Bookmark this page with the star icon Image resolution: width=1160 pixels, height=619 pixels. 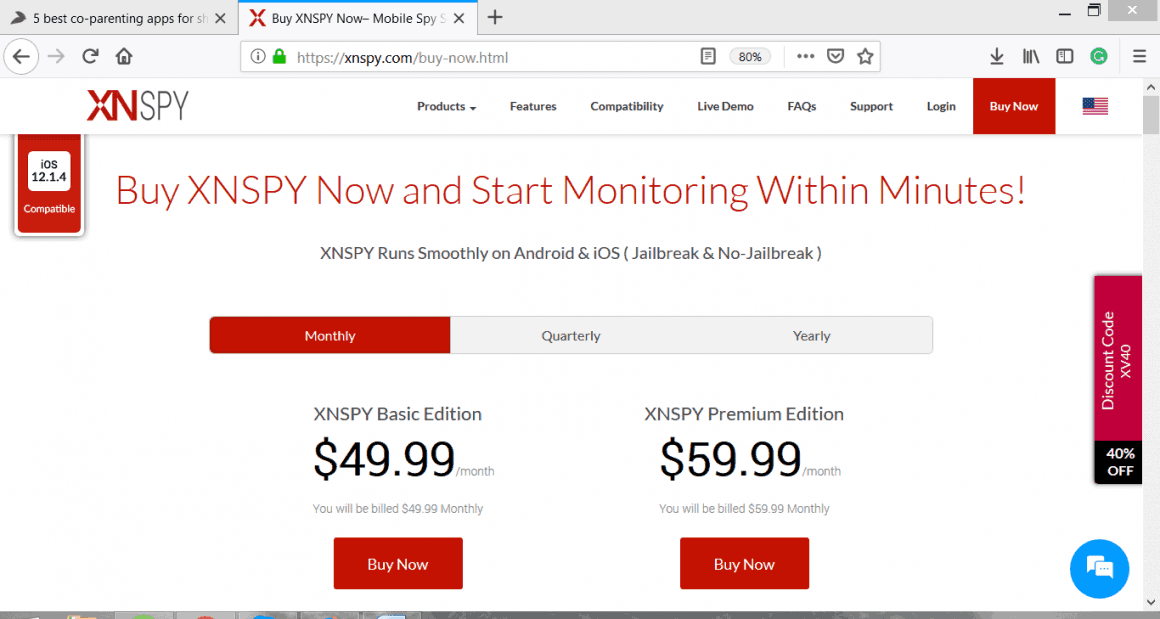point(865,56)
